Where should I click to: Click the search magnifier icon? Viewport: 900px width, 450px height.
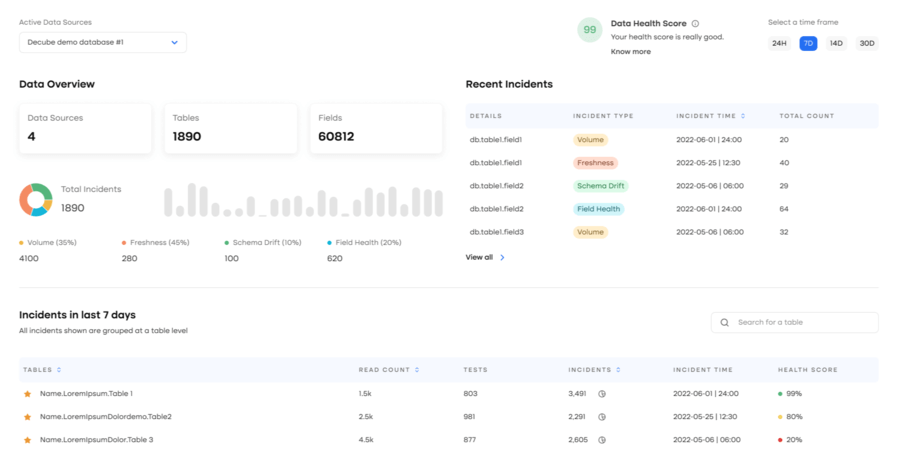pyautogui.click(x=724, y=323)
